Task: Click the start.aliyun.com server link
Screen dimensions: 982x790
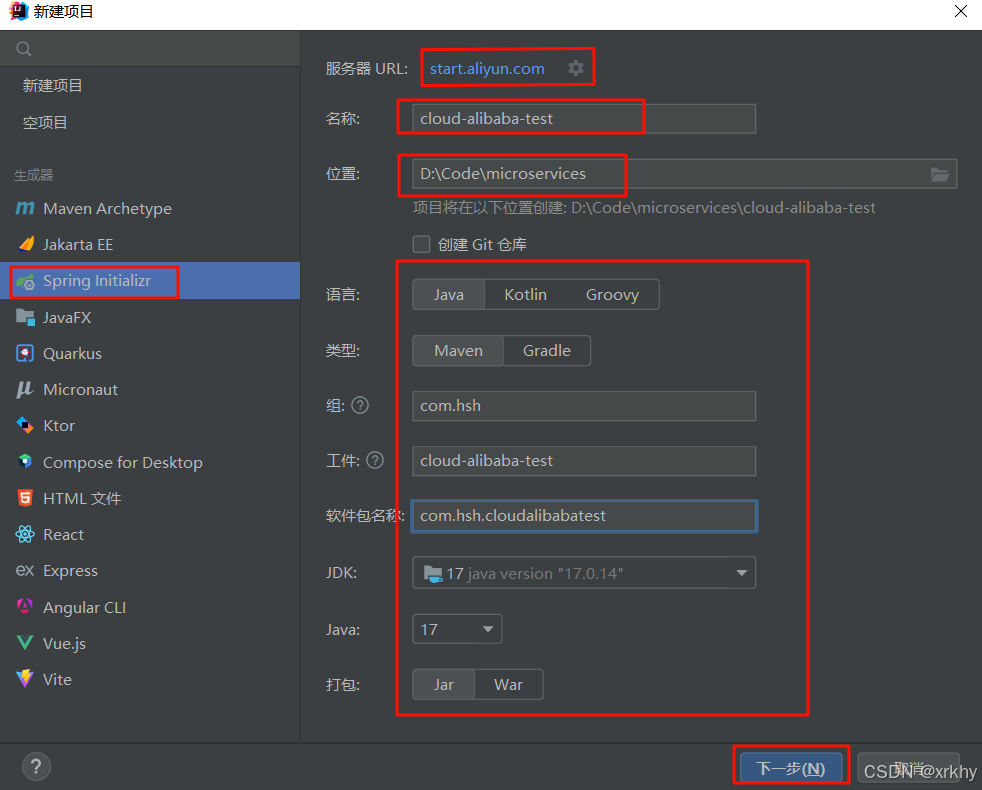Action: (x=487, y=68)
